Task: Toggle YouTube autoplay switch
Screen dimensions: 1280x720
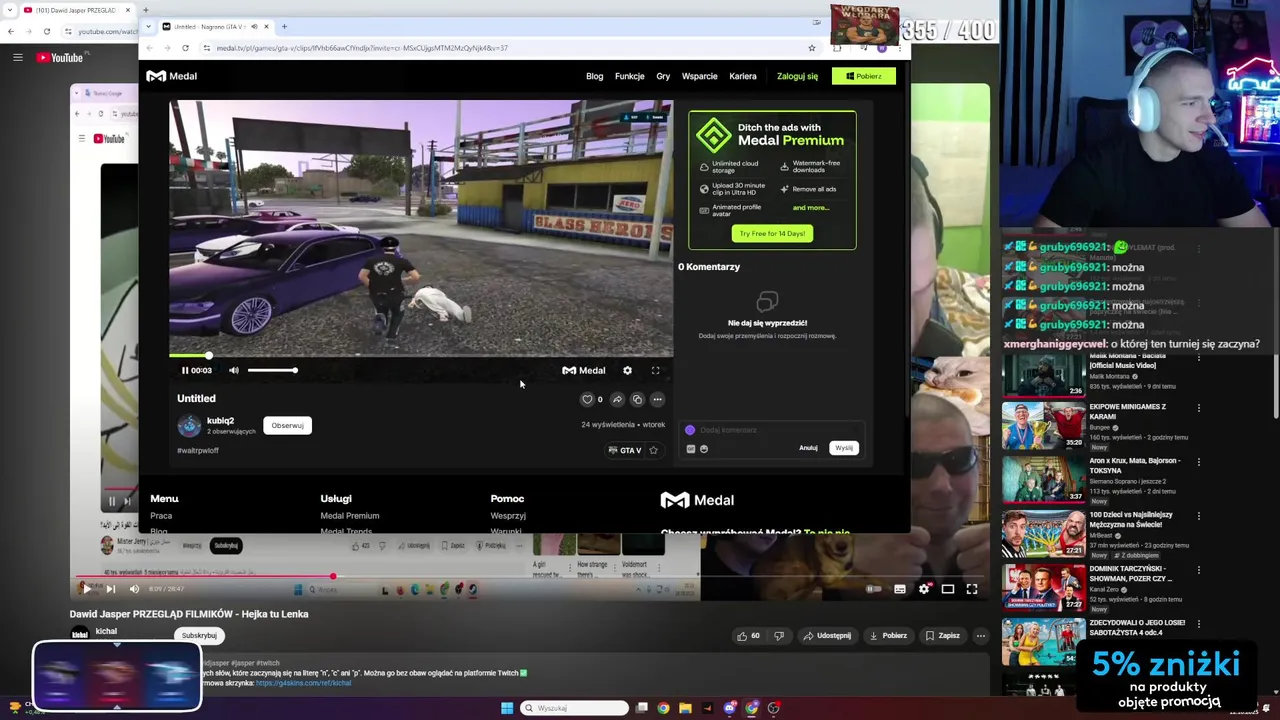Action: [x=873, y=589]
